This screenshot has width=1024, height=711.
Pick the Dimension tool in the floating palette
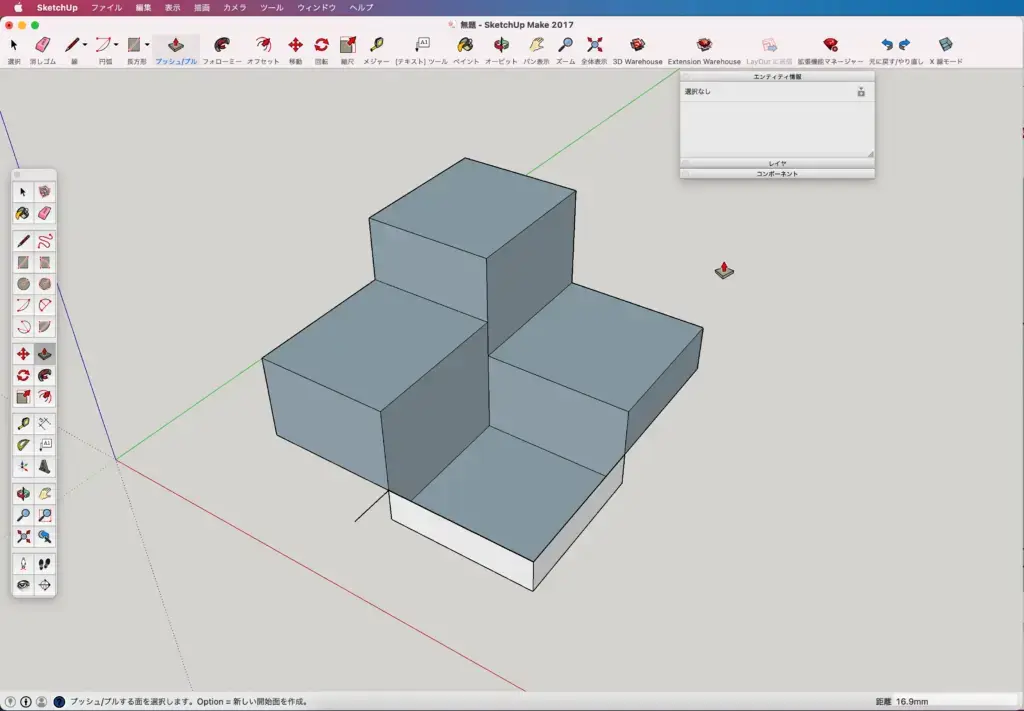point(44,423)
